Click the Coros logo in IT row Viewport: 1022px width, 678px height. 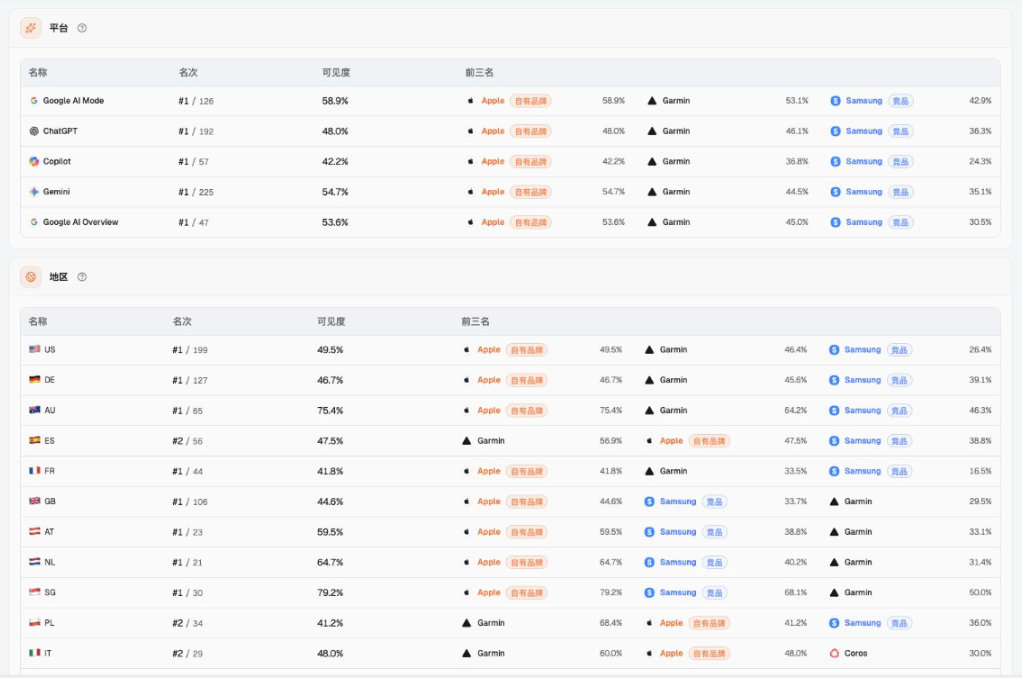(834, 653)
